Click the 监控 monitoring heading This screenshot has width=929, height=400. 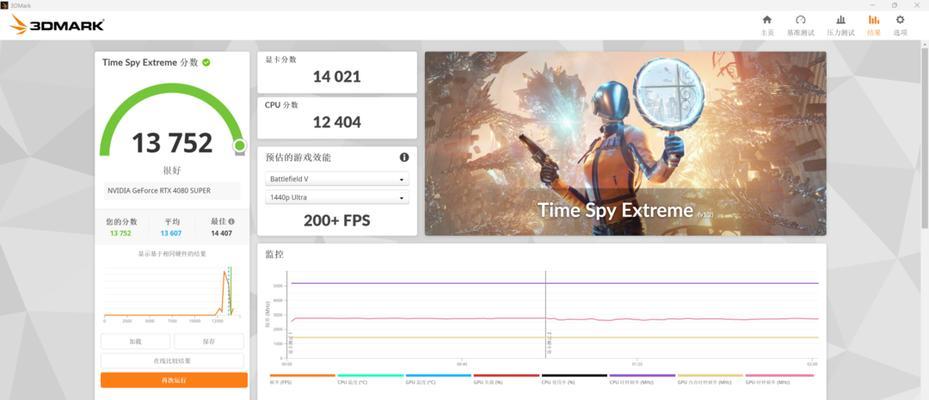tap(274, 254)
